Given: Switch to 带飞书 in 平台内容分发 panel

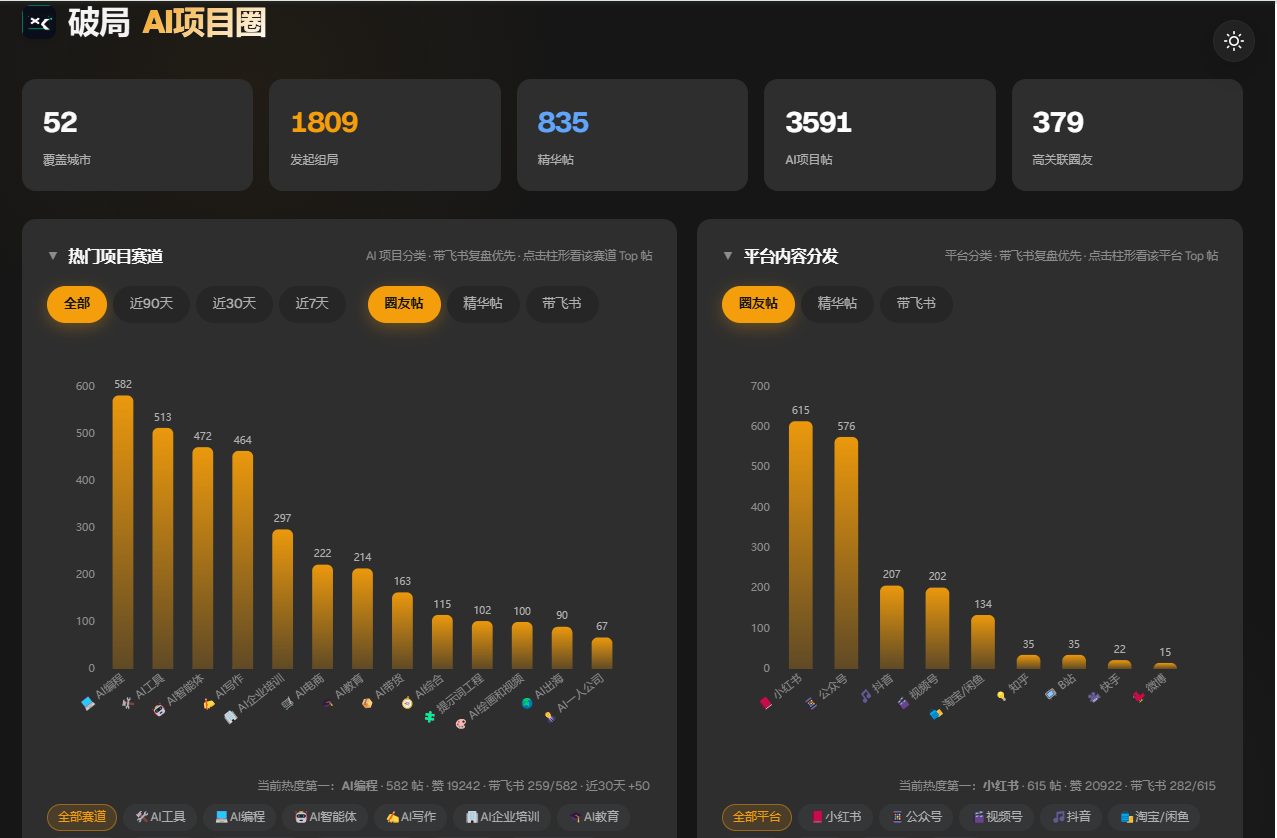Looking at the screenshot, I should (x=916, y=304).
